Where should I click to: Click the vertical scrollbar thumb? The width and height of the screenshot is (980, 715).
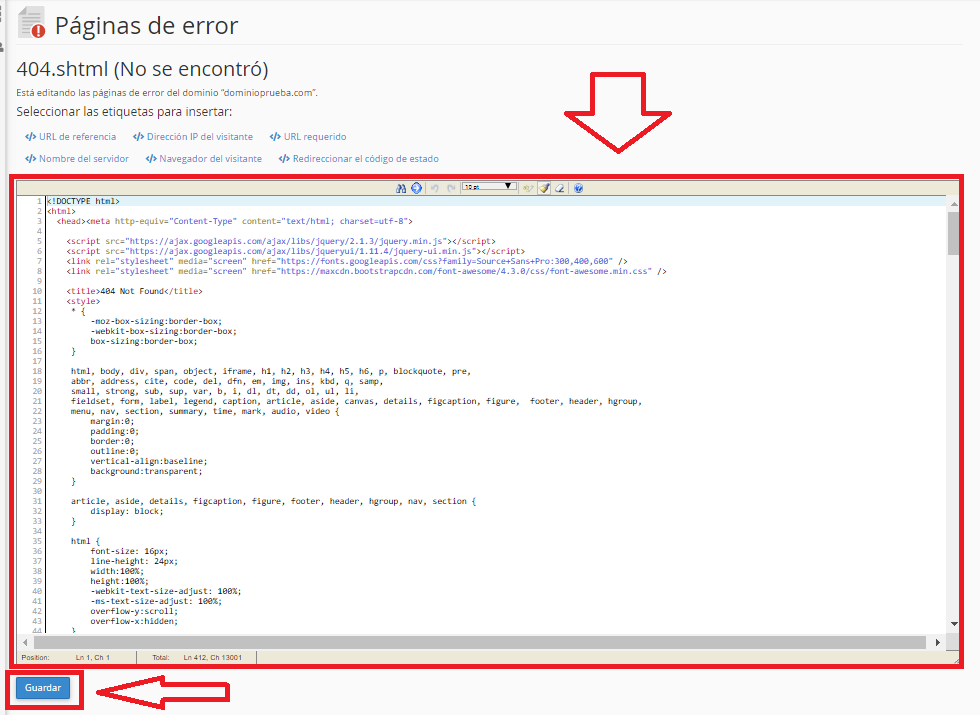954,233
